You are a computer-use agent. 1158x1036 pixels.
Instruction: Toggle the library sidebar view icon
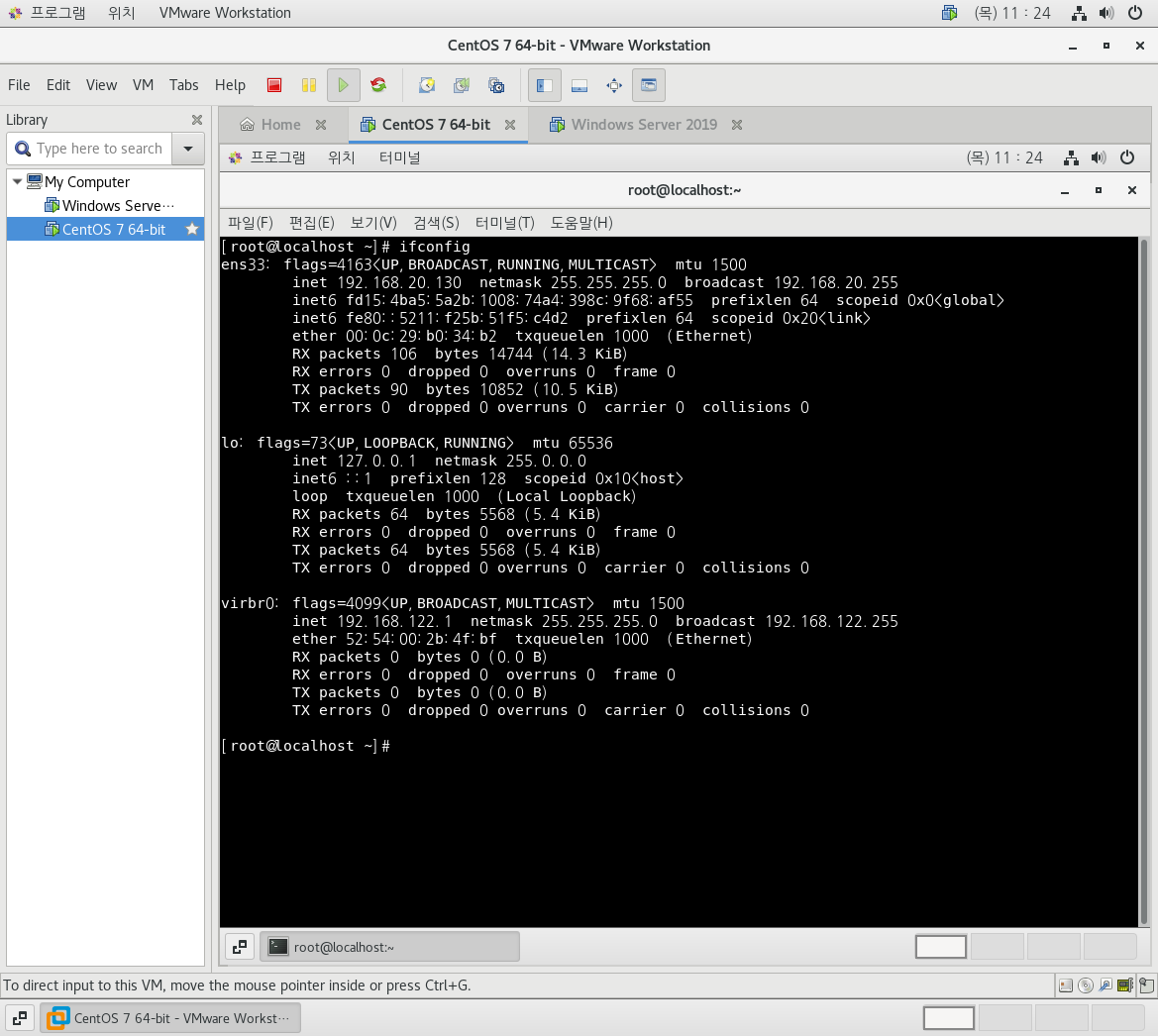click(544, 85)
